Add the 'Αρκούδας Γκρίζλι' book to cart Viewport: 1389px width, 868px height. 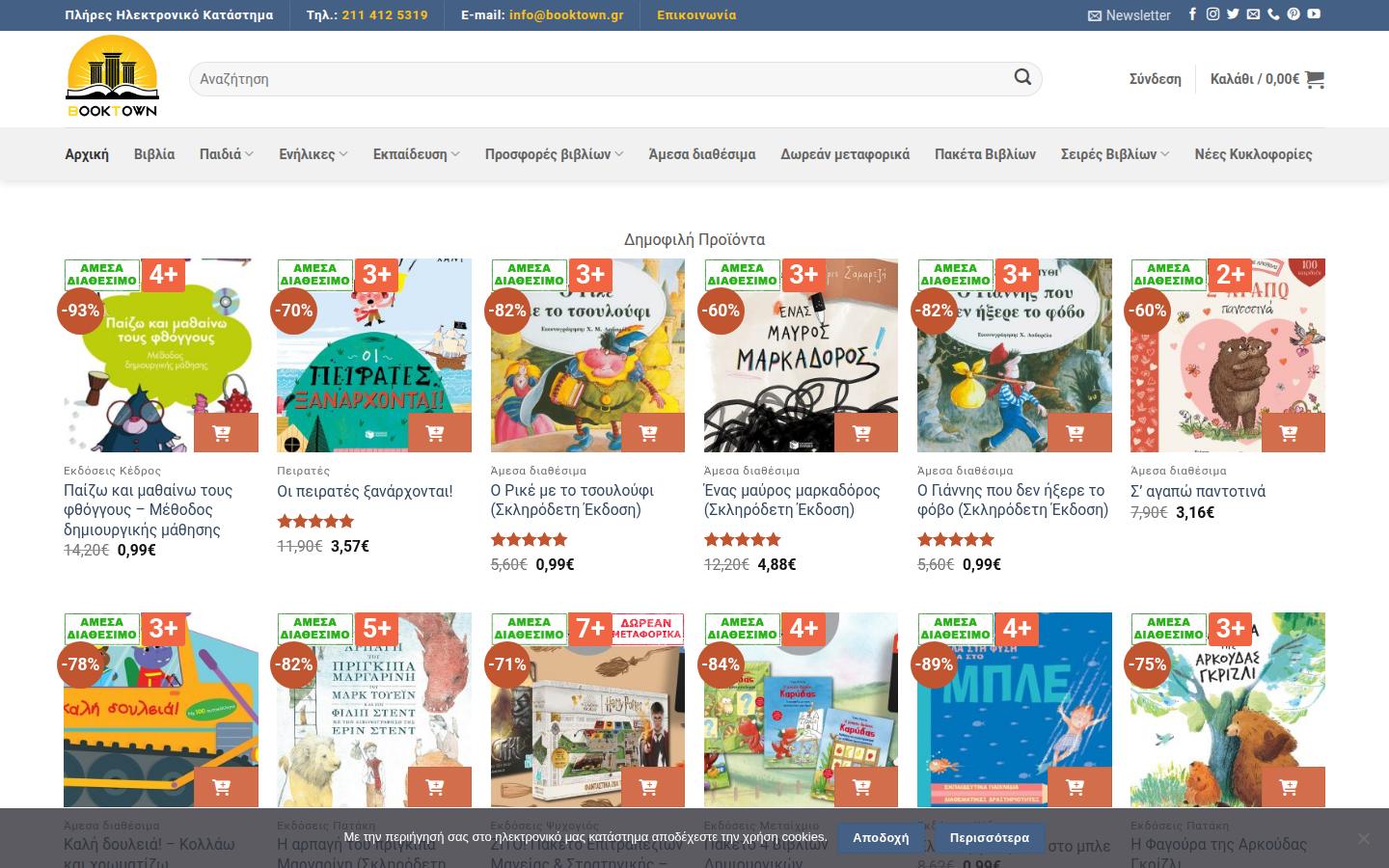pos(1292,787)
